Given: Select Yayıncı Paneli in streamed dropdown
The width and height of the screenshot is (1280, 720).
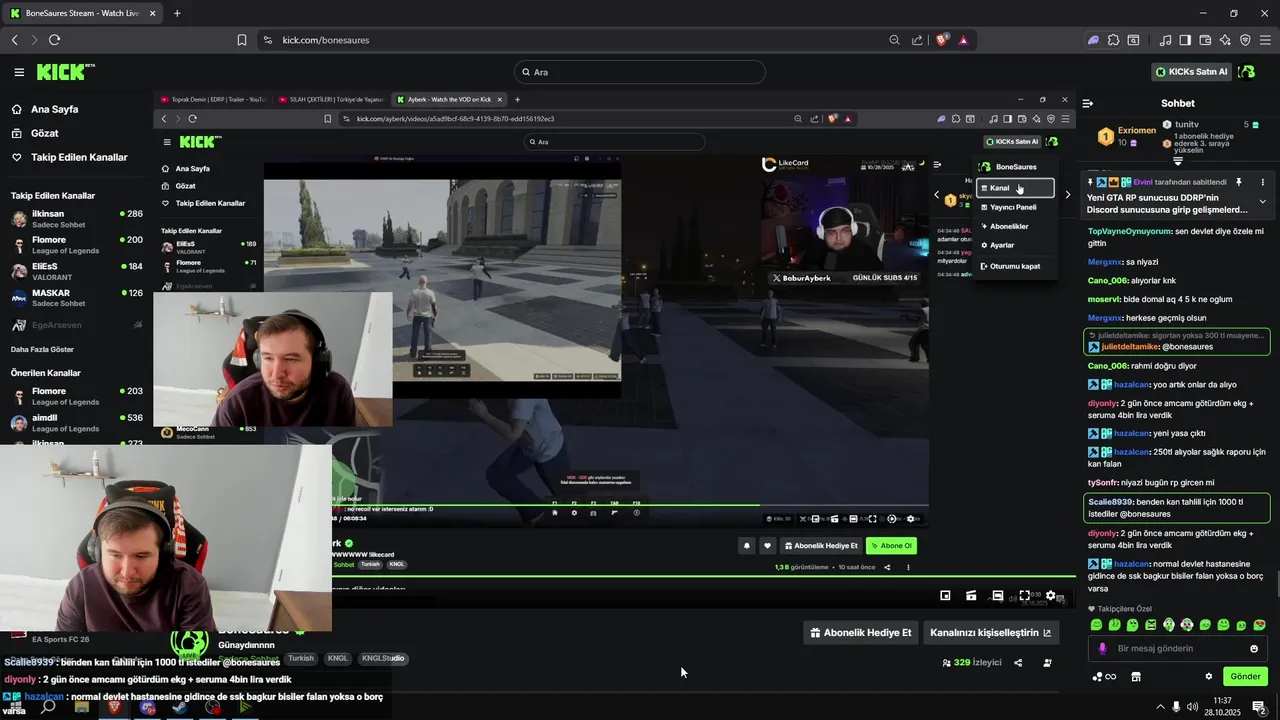Looking at the screenshot, I should [1013, 207].
